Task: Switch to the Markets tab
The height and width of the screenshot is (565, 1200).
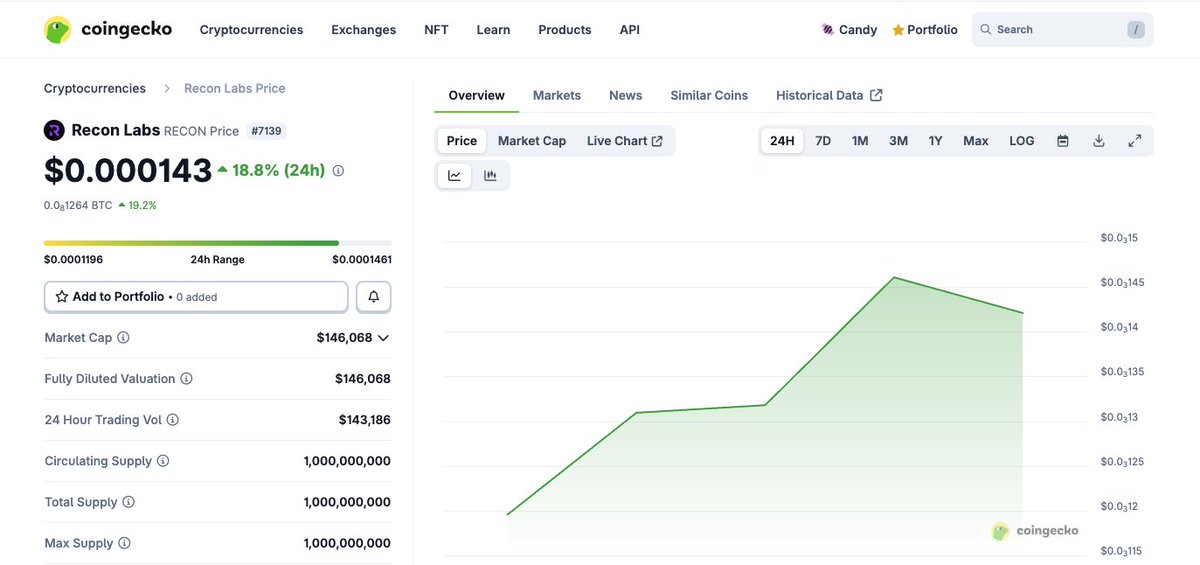Action: [557, 95]
